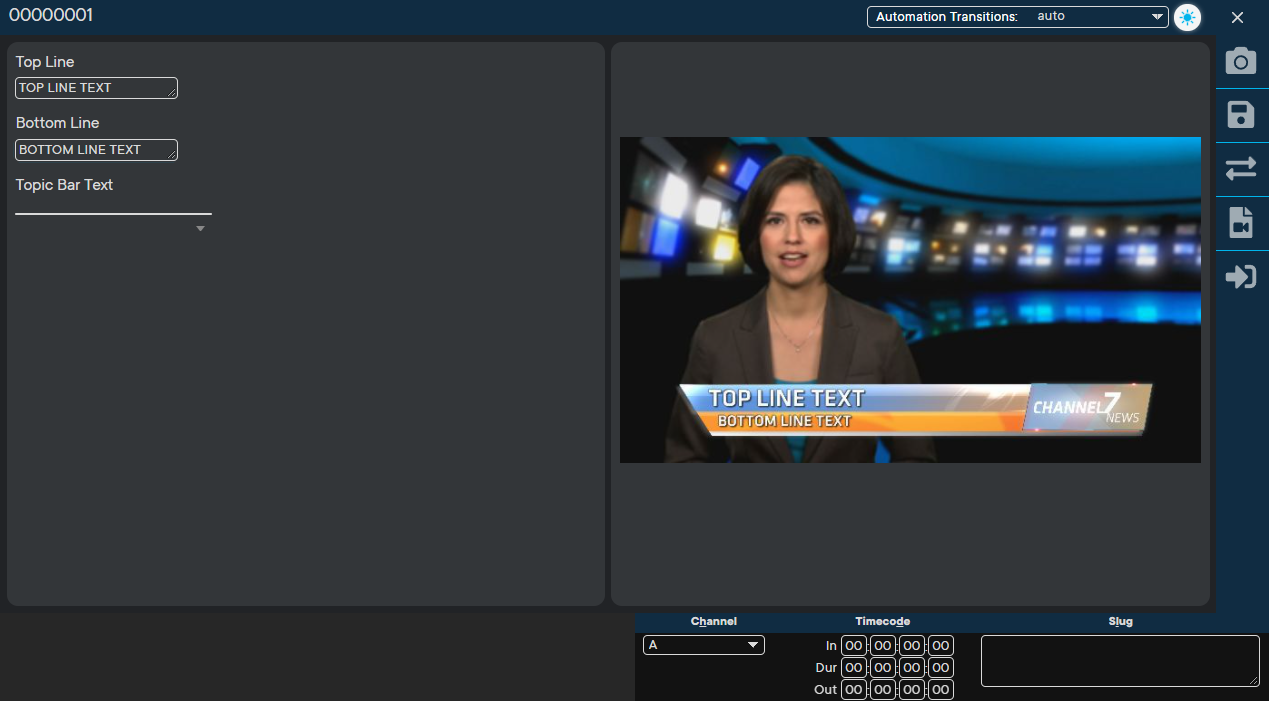Click the save floppy disk icon
Screen dimensions: 1269x701
coord(1240,115)
